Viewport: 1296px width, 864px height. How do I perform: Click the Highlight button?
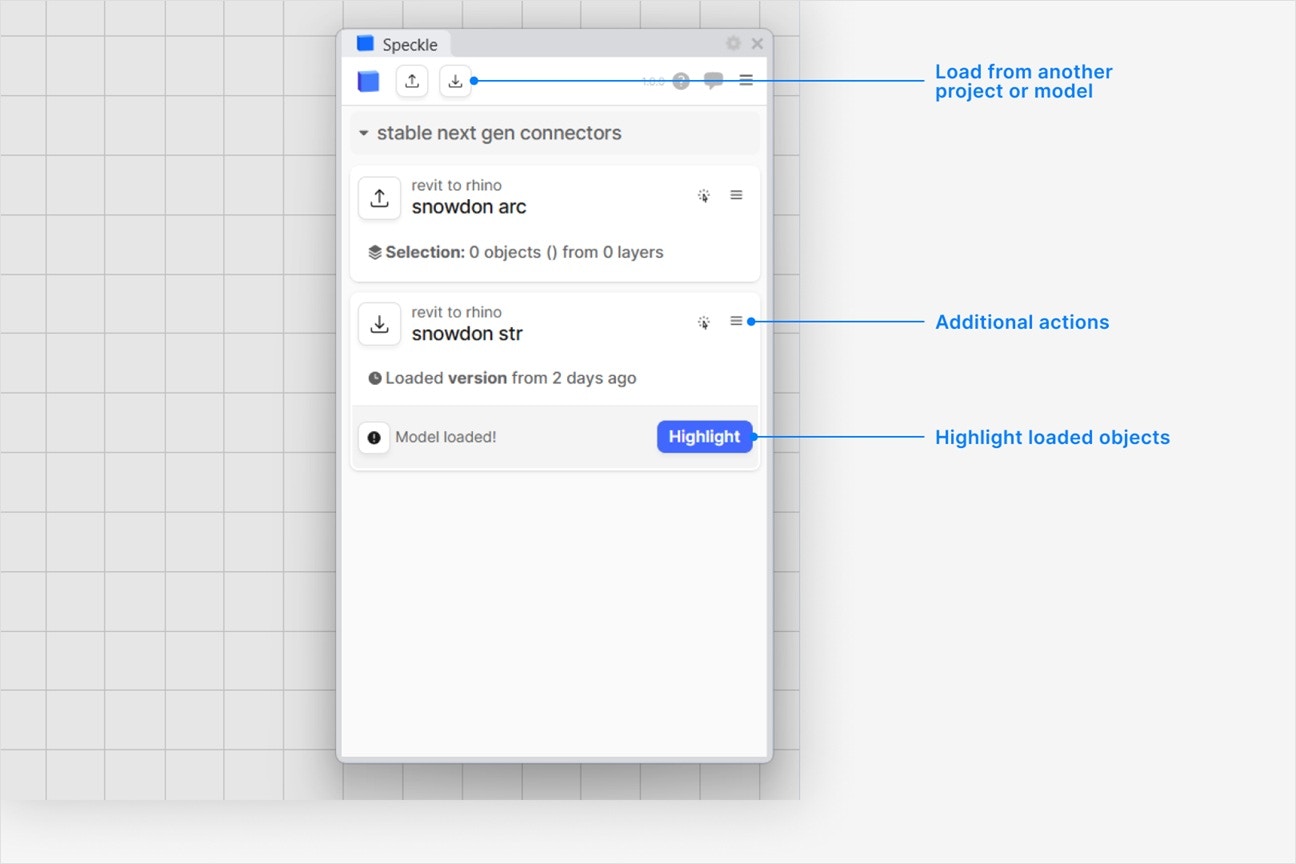pos(704,437)
